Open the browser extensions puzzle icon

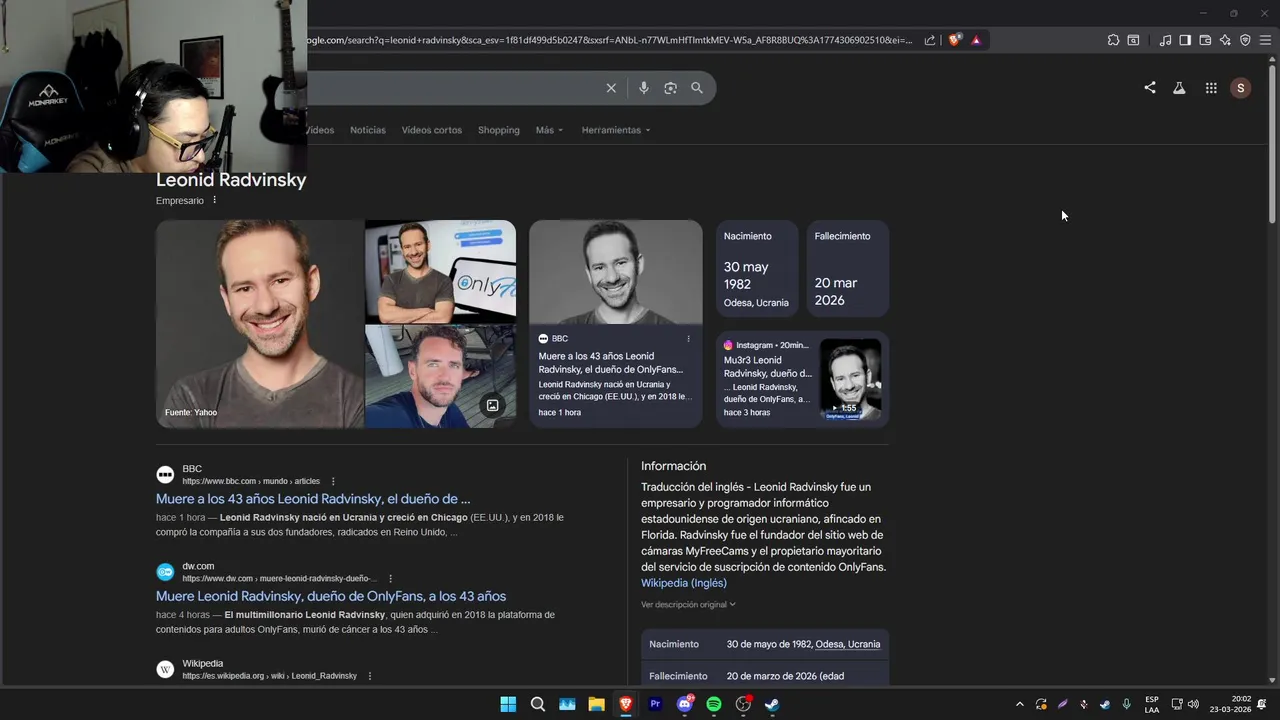tap(1113, 40)
